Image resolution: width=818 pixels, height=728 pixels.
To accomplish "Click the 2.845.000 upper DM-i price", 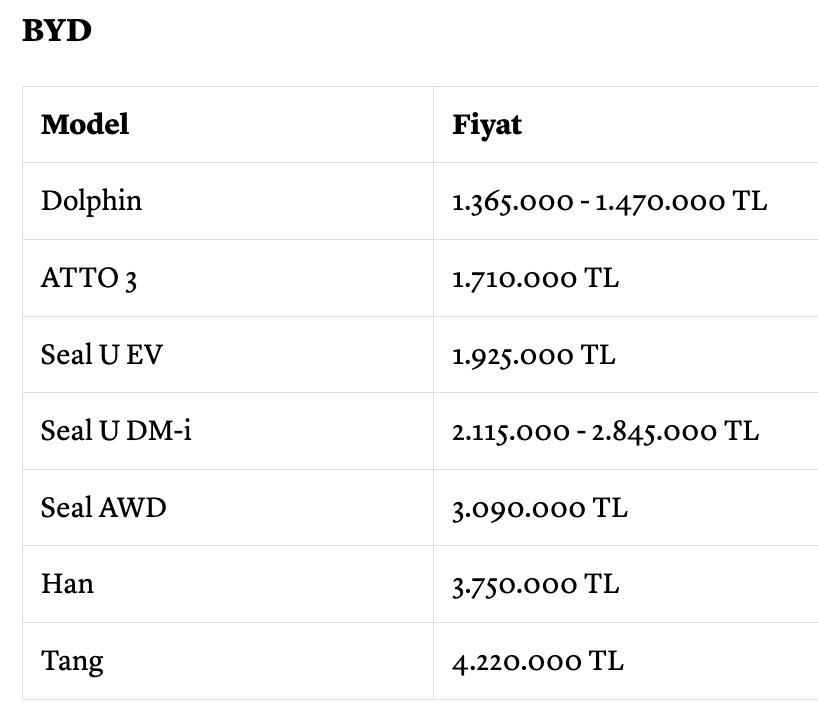I will click(x=654, y=432).
